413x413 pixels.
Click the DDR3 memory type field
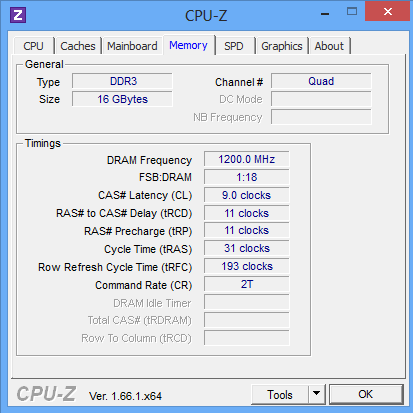coord(122,81)
